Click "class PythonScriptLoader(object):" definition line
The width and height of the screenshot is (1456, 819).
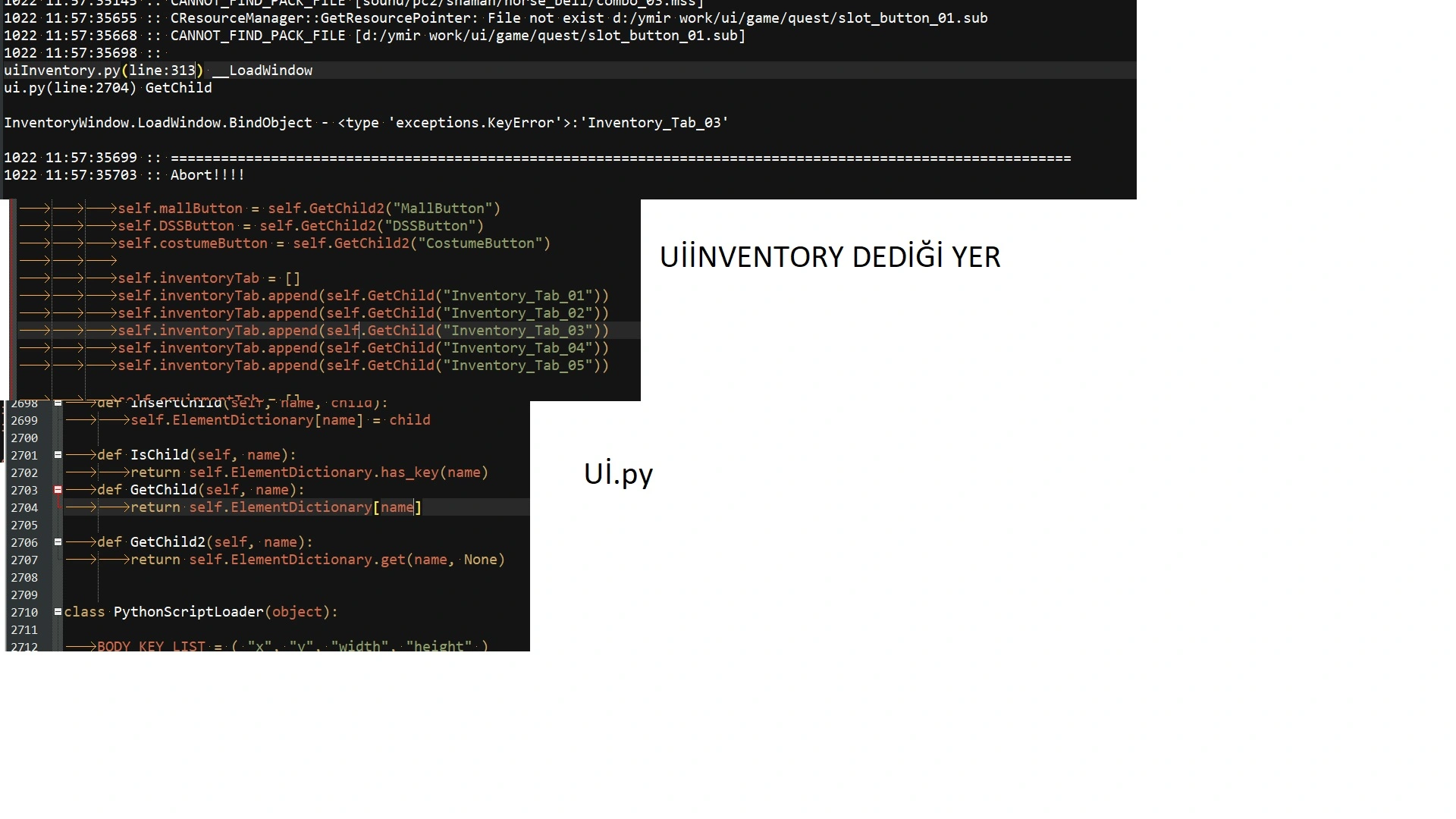point(201,612)
